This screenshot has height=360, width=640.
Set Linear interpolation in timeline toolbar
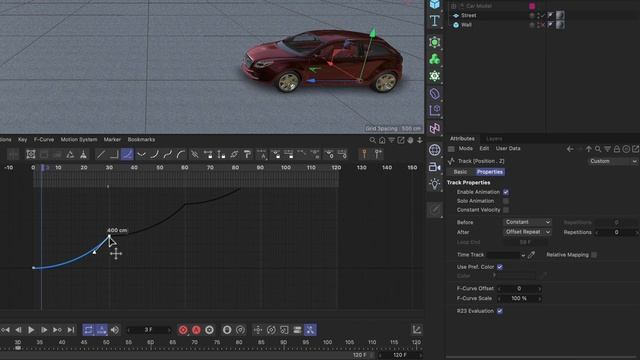pos(100,154)
